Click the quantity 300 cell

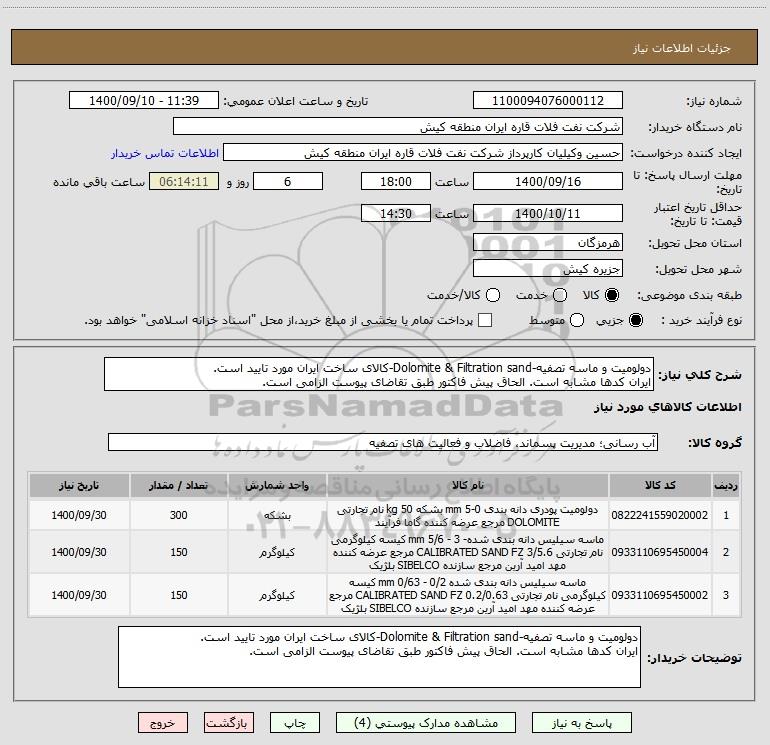(179, 515)
